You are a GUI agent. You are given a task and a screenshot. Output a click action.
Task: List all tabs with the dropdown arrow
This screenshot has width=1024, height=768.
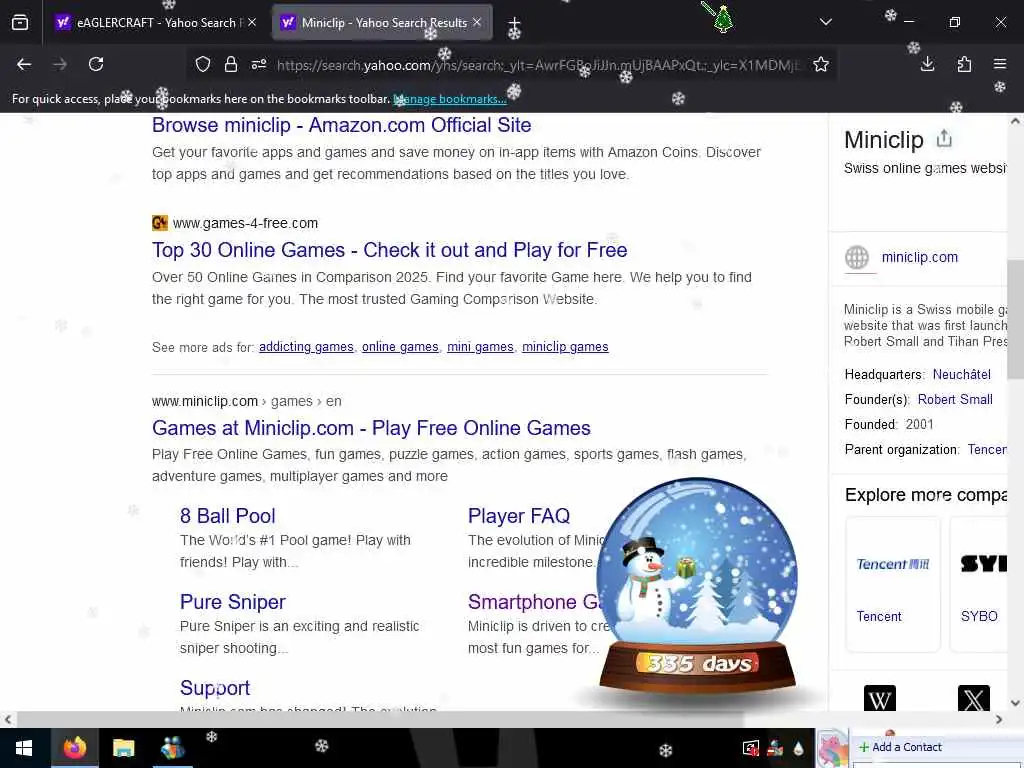[825, 22]
